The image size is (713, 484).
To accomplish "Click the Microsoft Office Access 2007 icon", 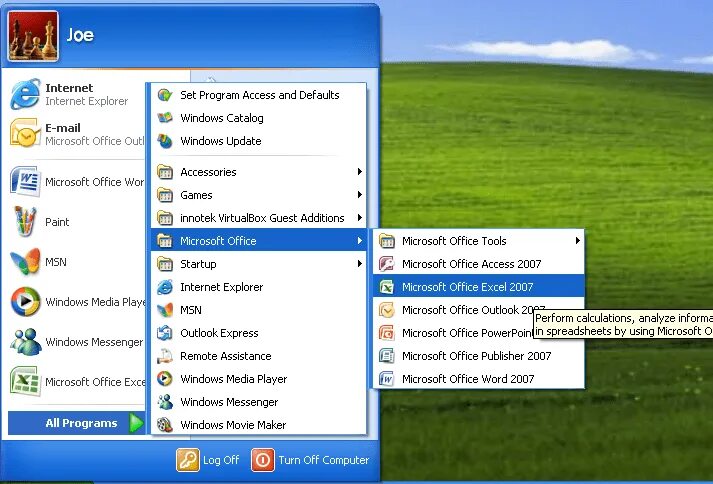I will (387, 264).
